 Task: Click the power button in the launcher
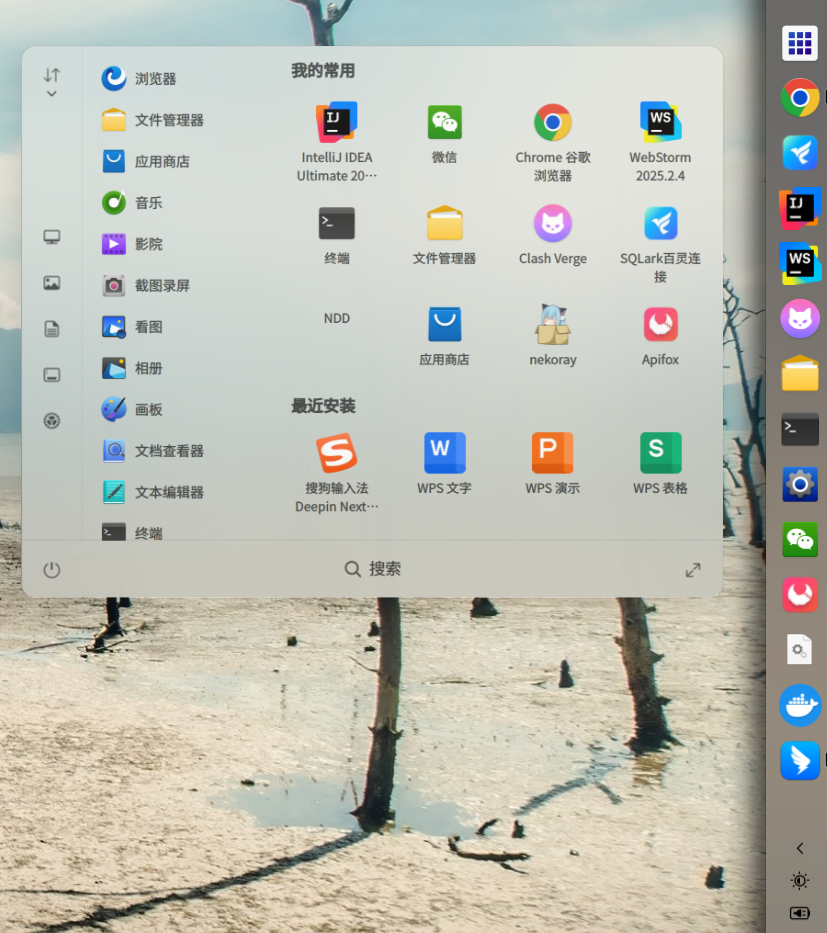point(52,570)
